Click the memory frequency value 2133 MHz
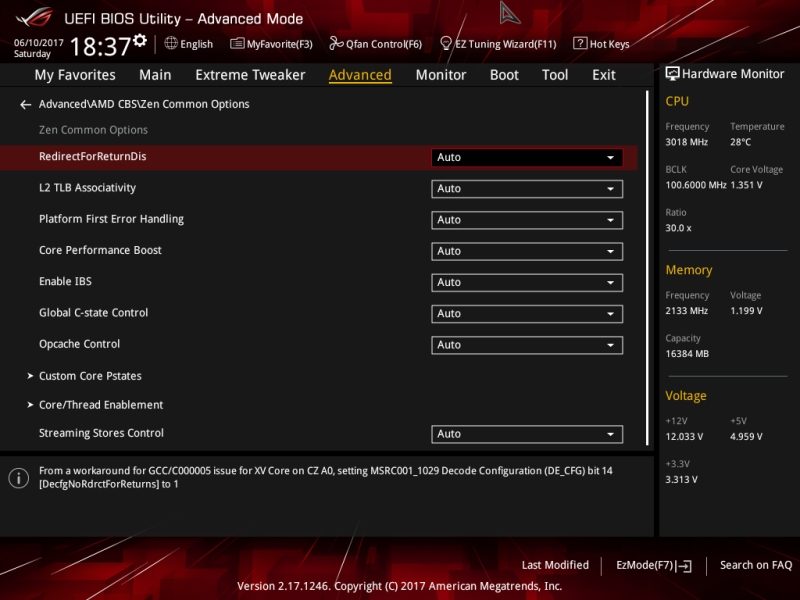The width and height of the screenshot is (800, 600). tap(686, 311)
